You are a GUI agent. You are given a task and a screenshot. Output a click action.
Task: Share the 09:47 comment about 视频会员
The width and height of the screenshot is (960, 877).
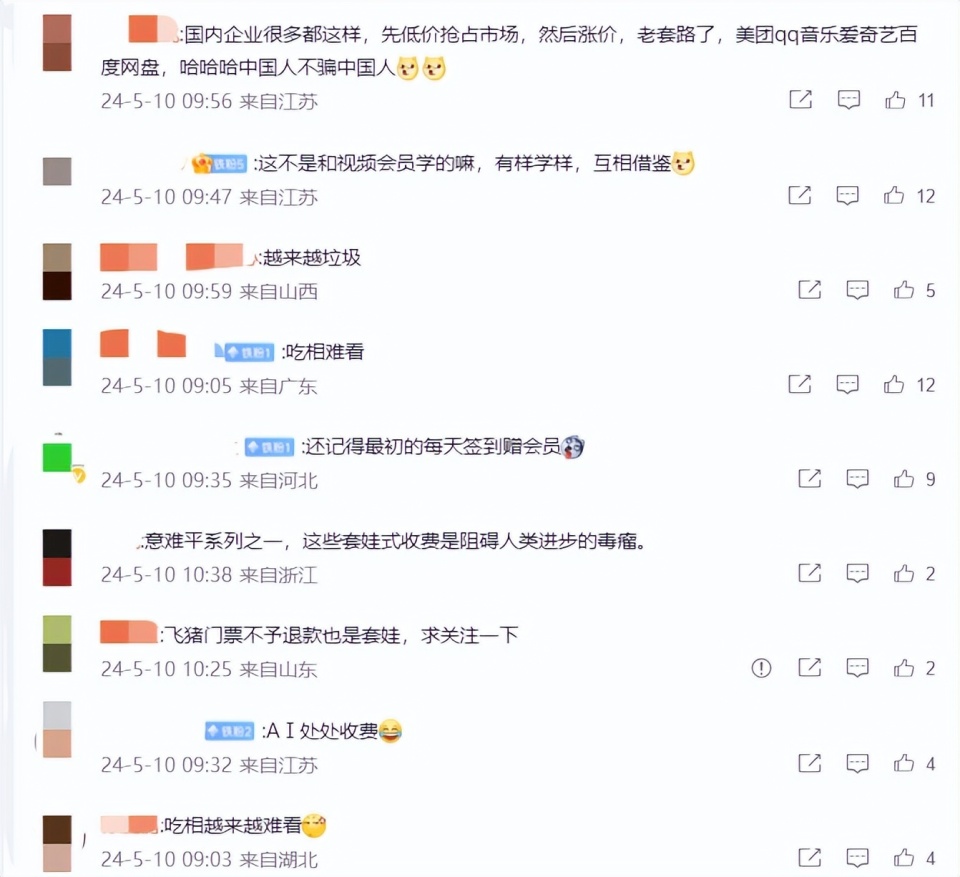[800, 195]
